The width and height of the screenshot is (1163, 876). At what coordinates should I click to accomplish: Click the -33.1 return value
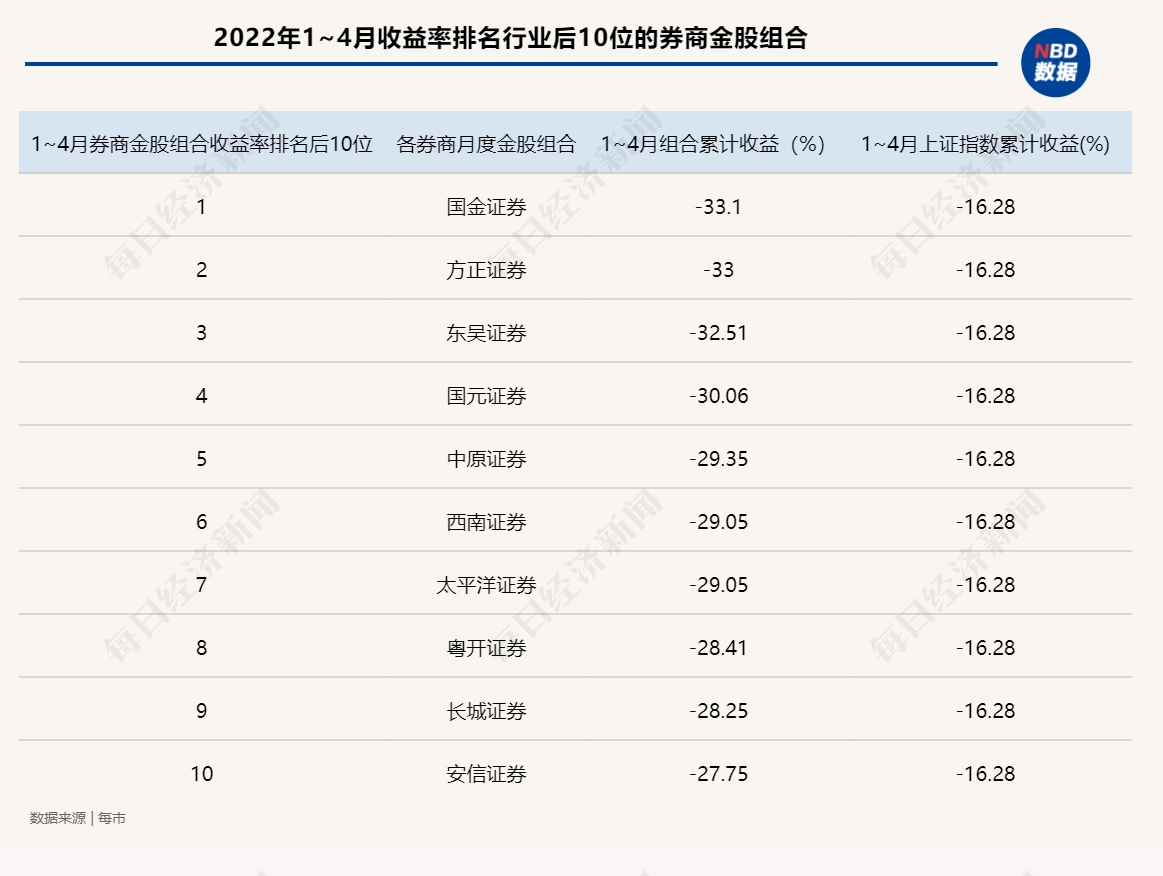[718, 207]
